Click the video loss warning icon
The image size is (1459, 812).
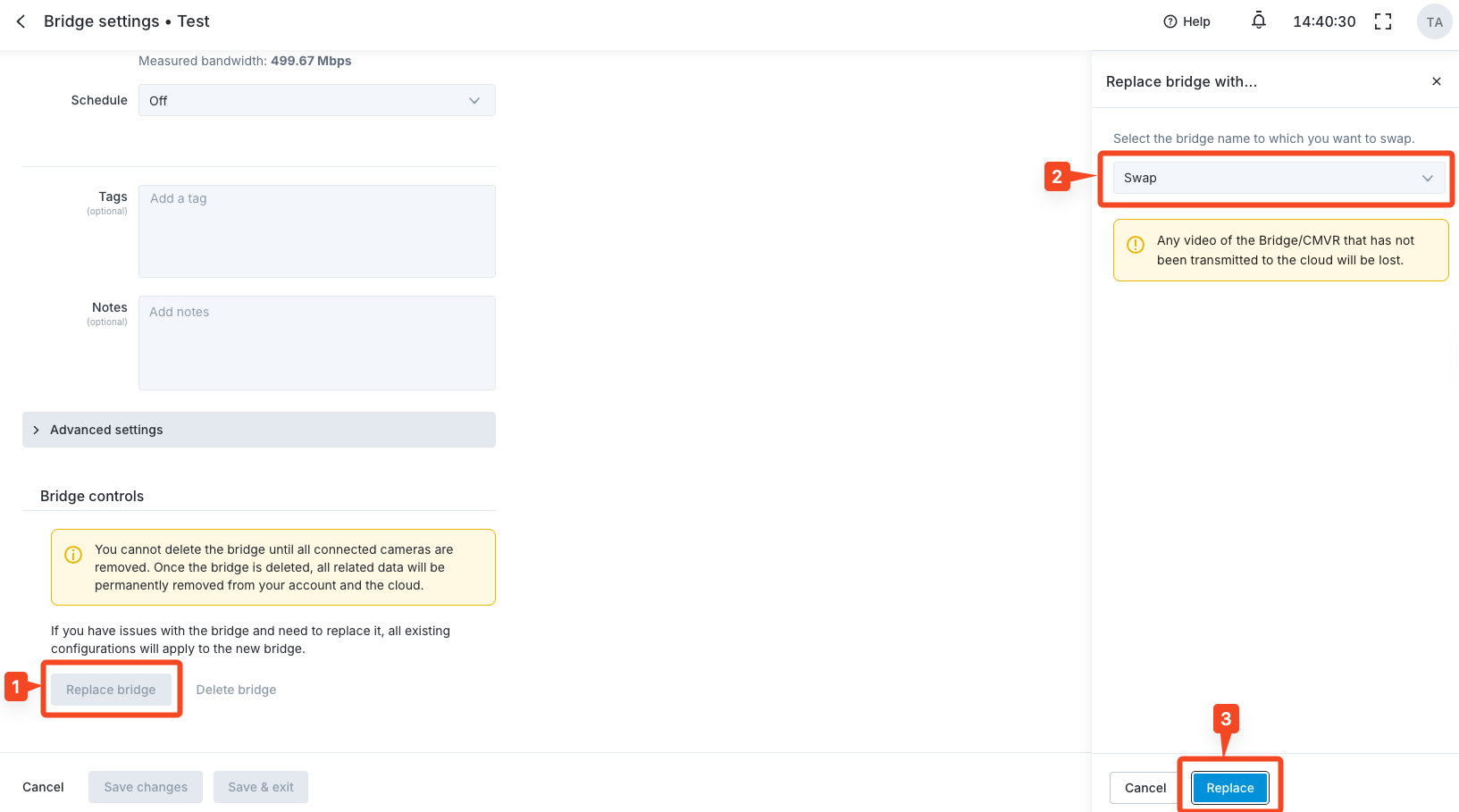[x=1135, y=245]
